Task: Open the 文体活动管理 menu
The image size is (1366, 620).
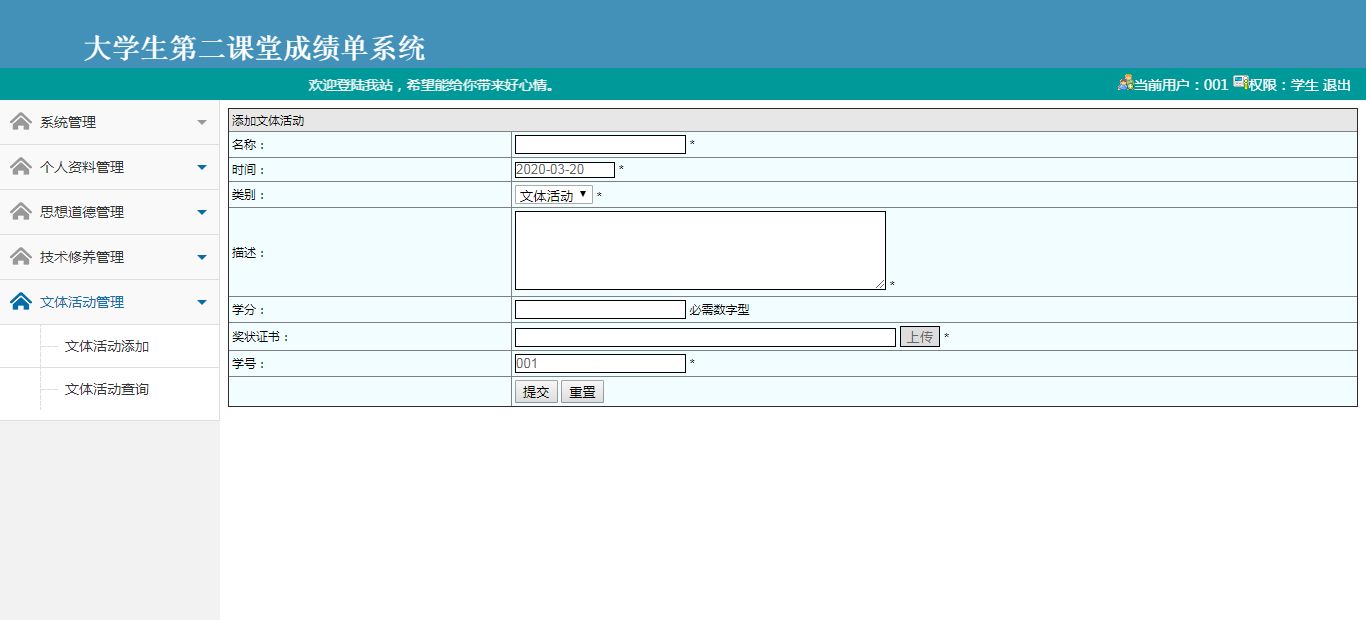Action: [x=109, y=302]
